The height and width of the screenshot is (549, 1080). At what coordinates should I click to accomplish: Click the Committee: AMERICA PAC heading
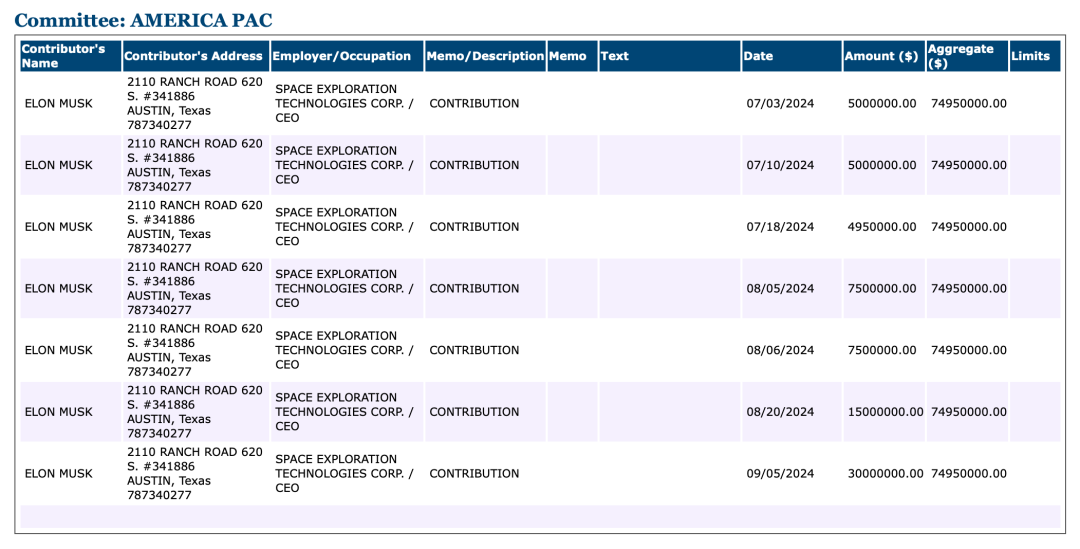pos(143,20)
